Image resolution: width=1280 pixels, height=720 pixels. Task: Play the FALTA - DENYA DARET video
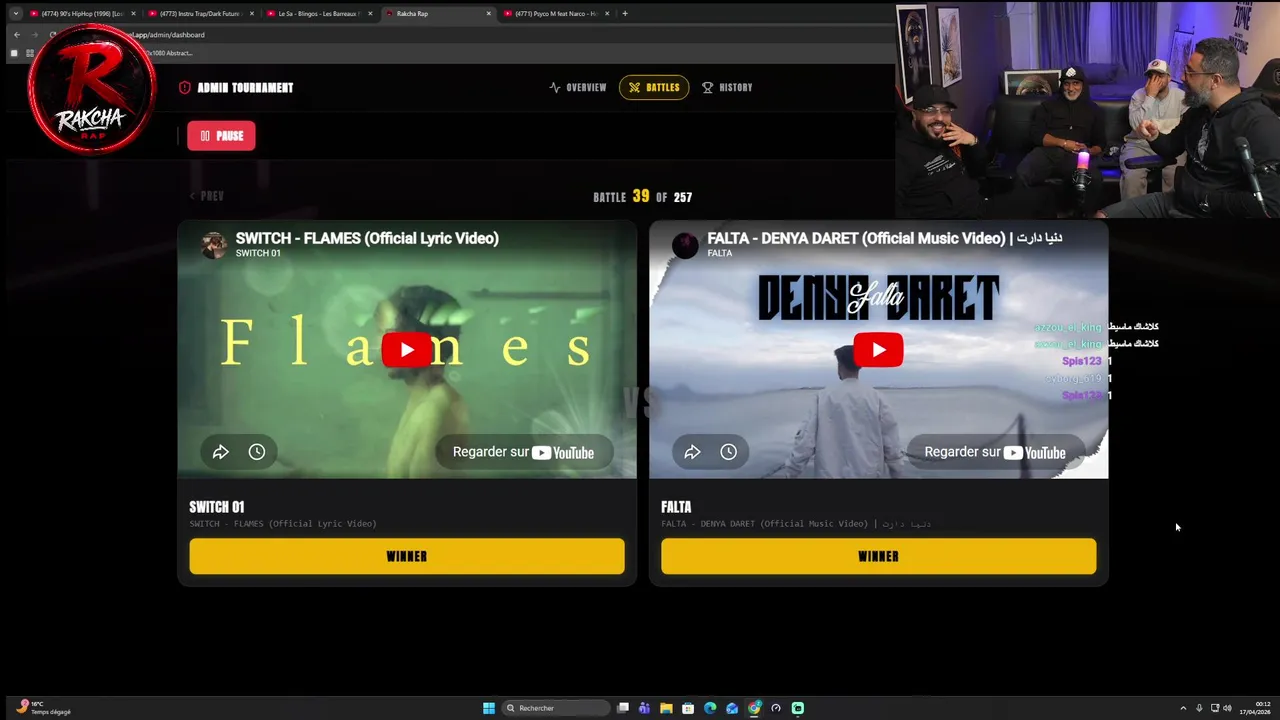pos(878,350)
